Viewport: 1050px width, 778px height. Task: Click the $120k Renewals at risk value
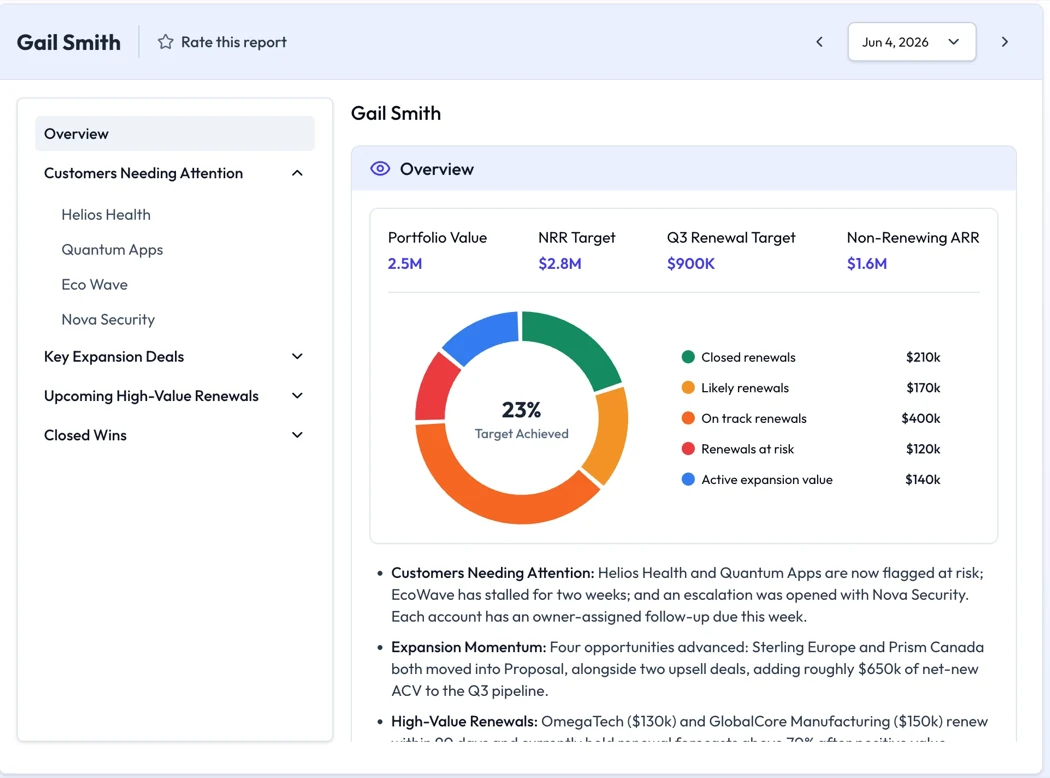pos(923,449)
